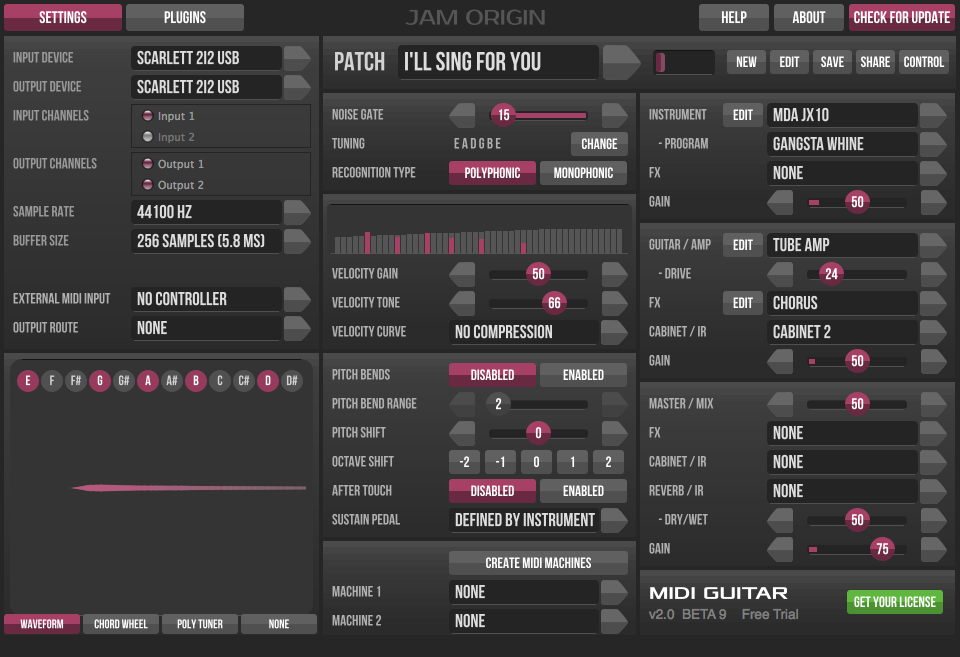
Task: Click the arrow next to Input Device
Action: [x=297, y=58]
